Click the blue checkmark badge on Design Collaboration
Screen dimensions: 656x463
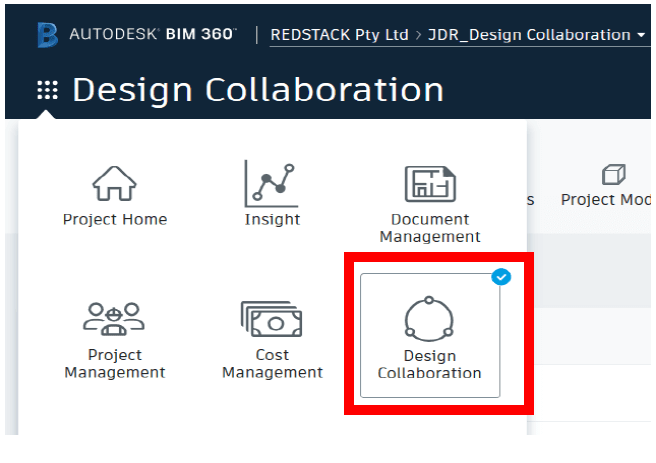pos(501,277)
